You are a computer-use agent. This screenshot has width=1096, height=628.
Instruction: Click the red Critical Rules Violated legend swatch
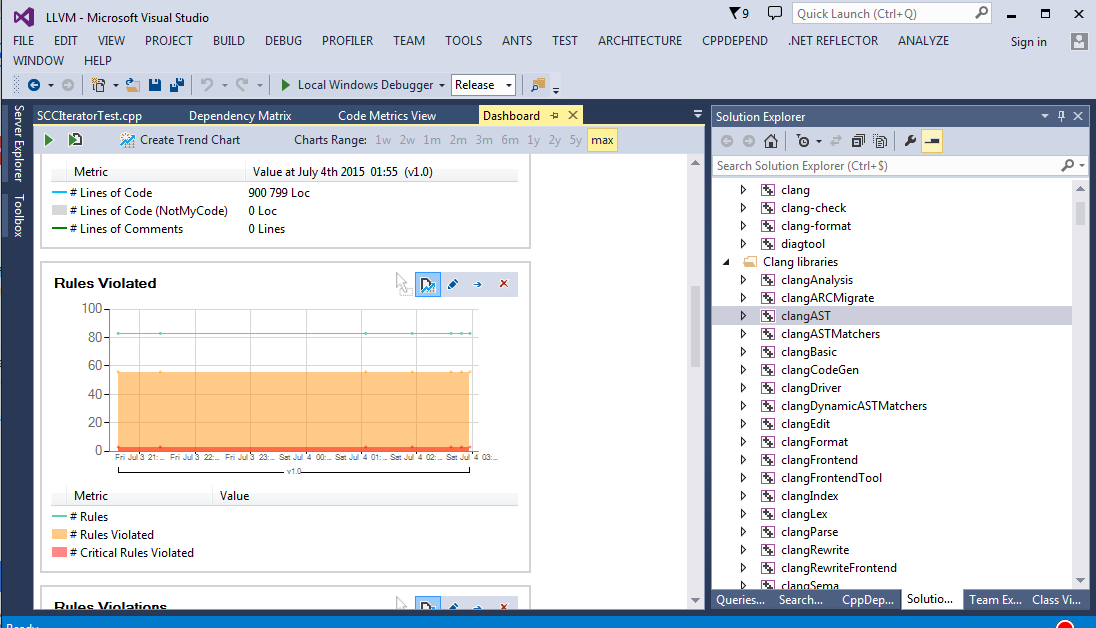(x=59, y=552)
